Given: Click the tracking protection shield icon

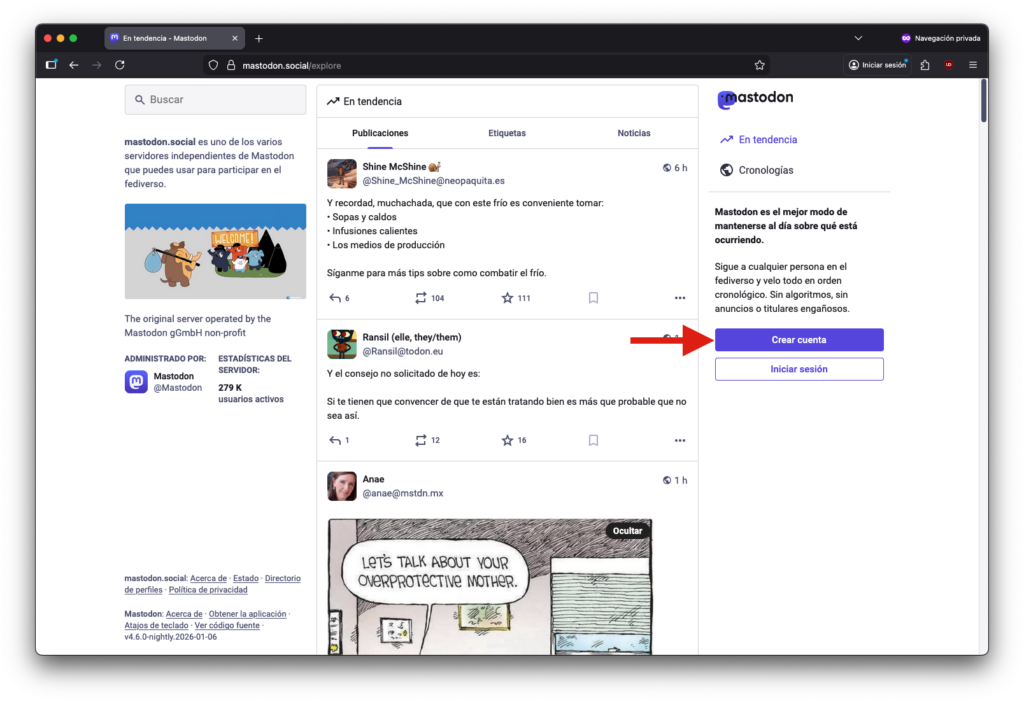Looking at the screenshot, I should 212,64.
